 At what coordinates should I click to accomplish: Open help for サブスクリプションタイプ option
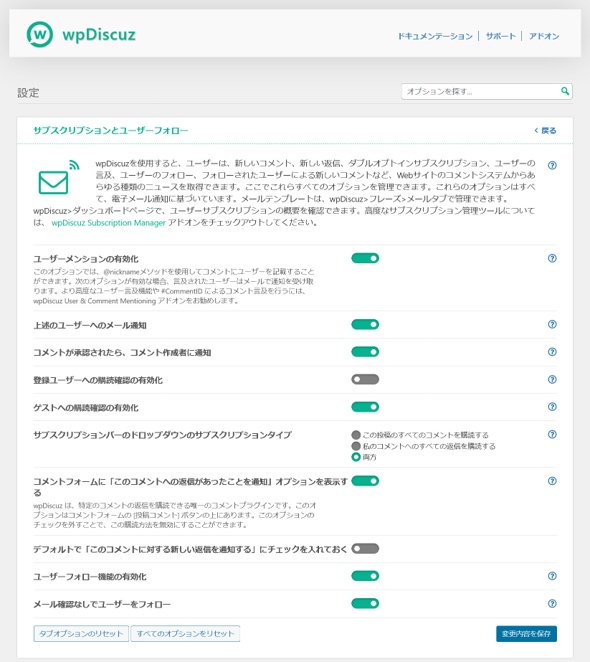pyautogui.click(x=552, y=434)
